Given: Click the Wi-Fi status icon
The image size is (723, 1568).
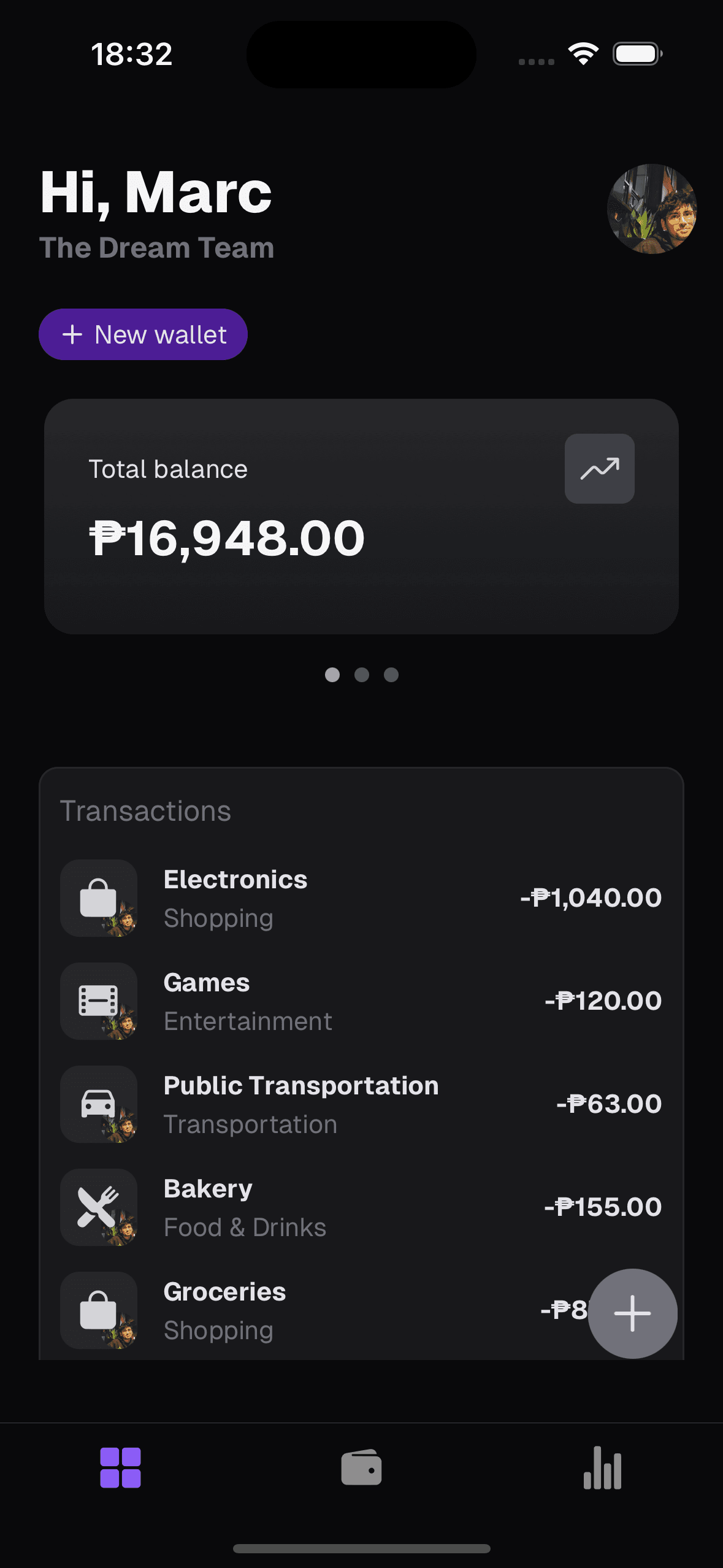Looking at the screenshot, I should (x=583, y=54).
